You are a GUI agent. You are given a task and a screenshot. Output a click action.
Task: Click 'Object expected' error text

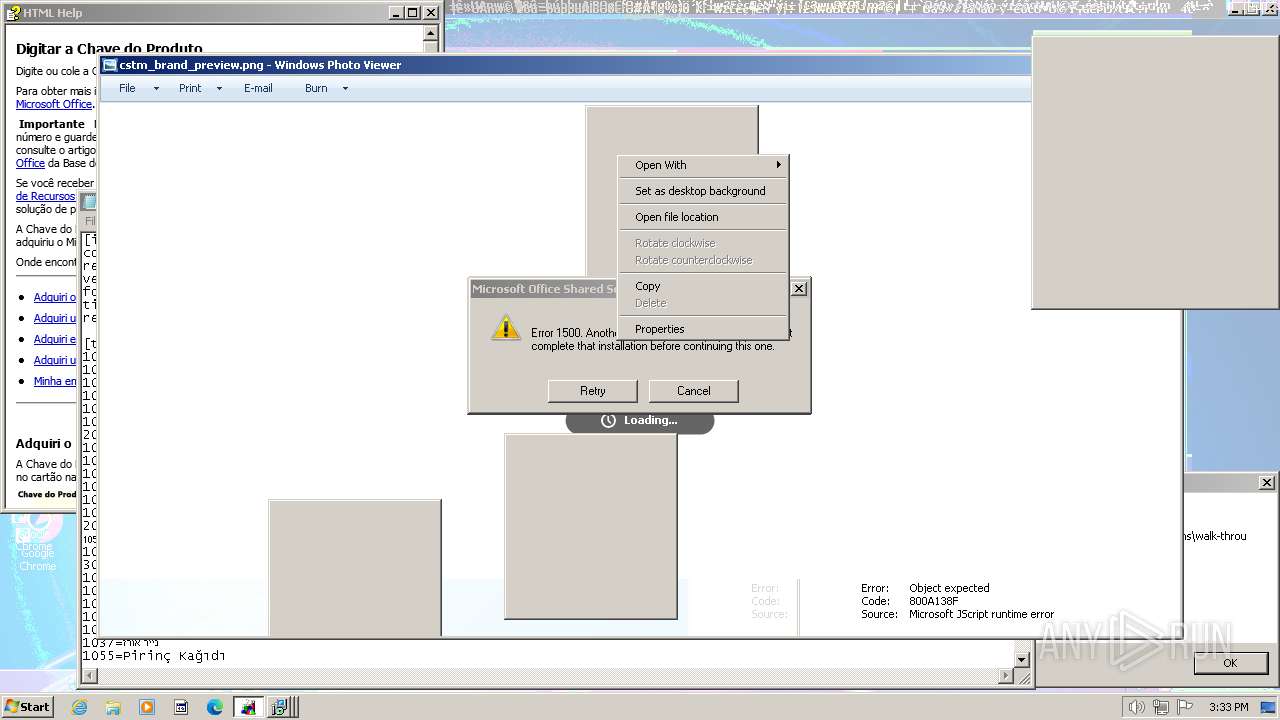(949, 588)
